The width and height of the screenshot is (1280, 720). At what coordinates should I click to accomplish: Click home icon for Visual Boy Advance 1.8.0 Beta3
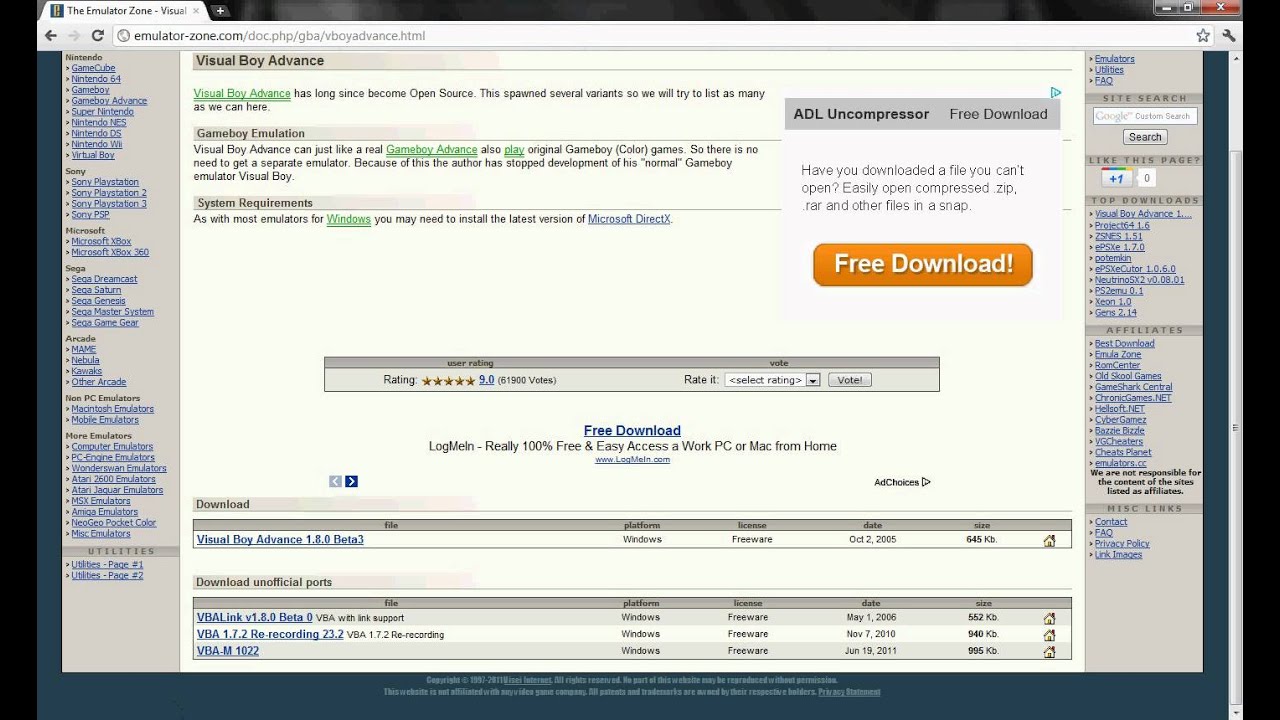click(1049, 540)
